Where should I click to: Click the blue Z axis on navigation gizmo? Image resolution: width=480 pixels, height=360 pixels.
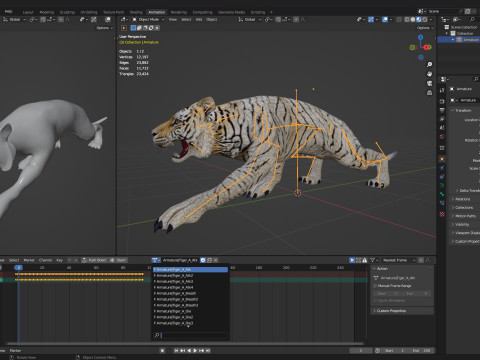point(421,37)
